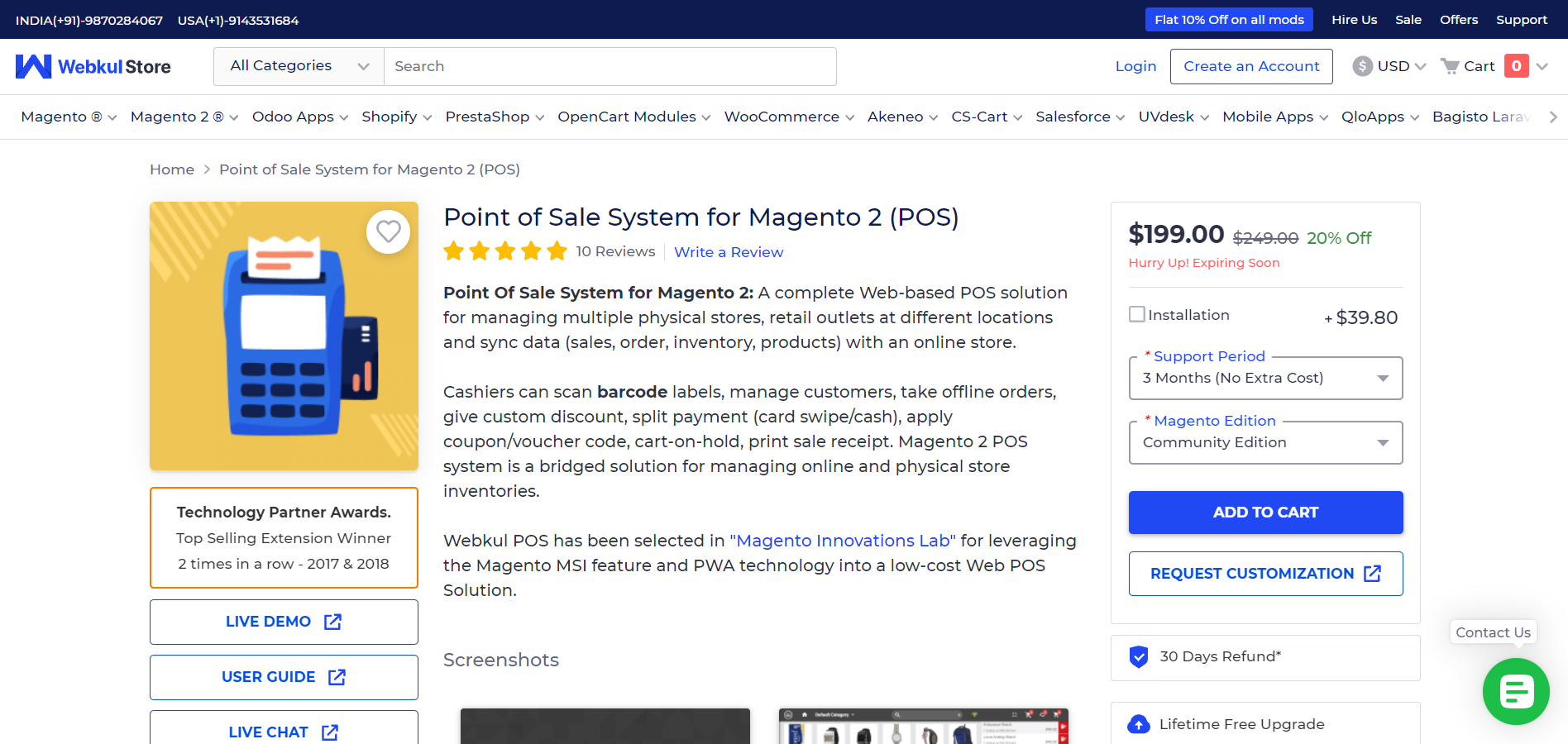Click Create an Account button
This screenshot has height=744, width=1568.
tap(1251, 66)
